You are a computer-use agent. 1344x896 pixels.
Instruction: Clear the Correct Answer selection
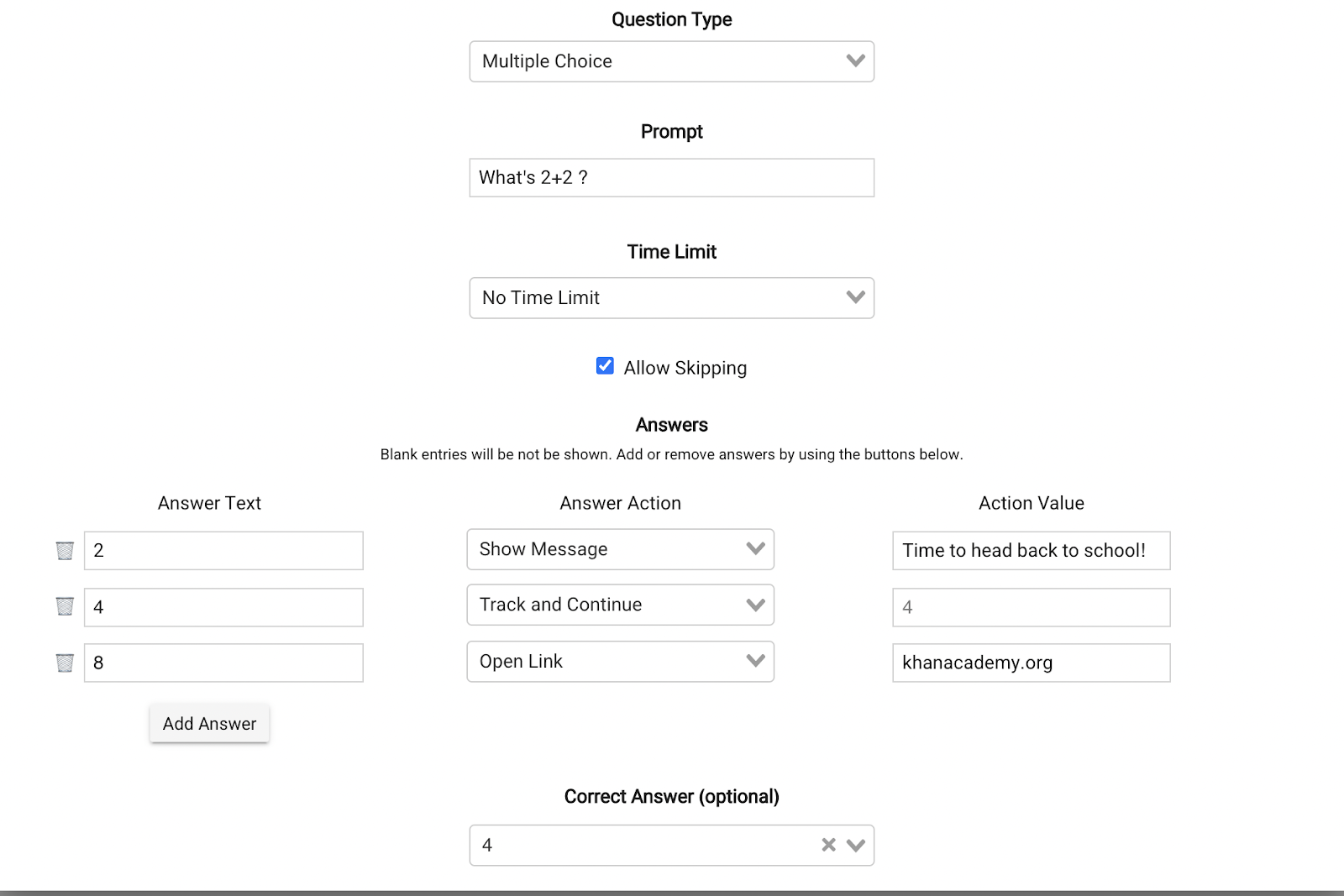pyautogui.click(x=828, y=845)
